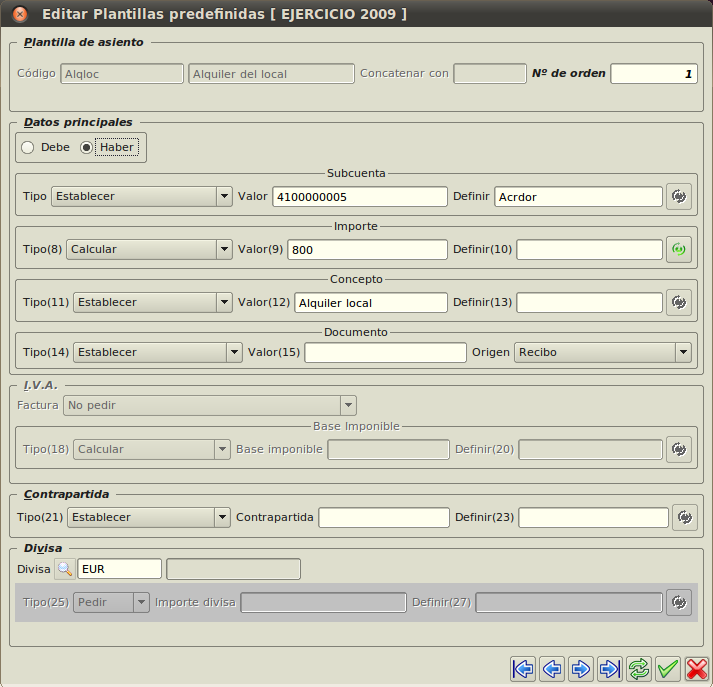Viewport: 713px width, 687px height.
Task: Click the green accept and continue arrows
Action: point(639,669)
